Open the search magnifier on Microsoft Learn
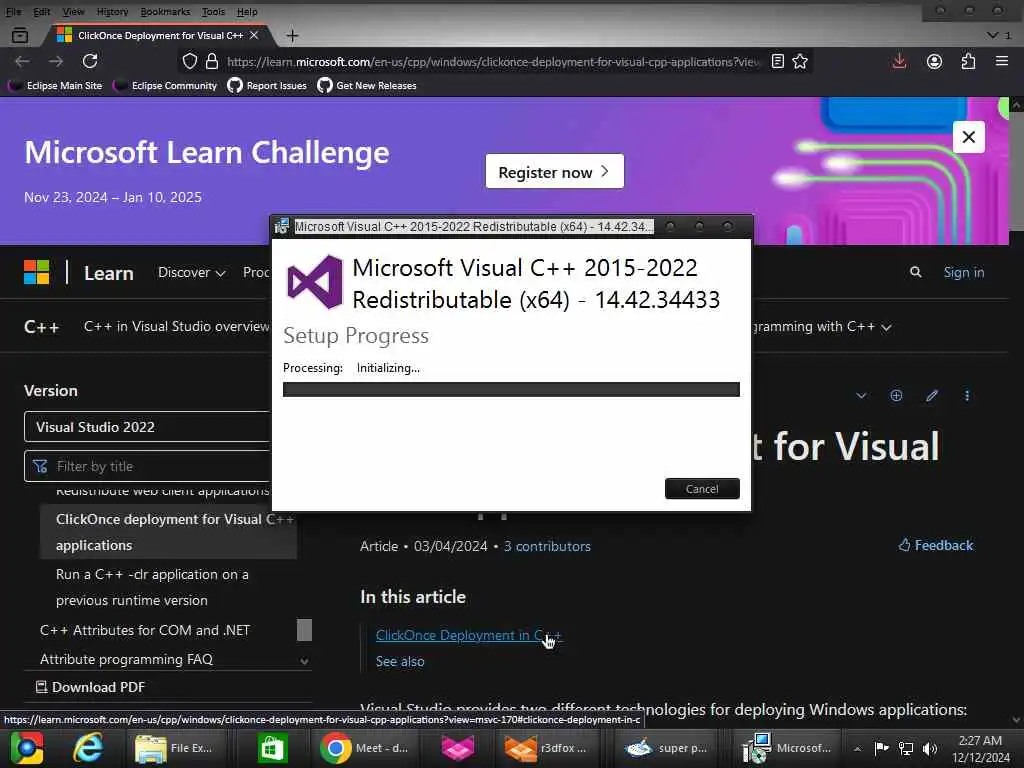 coord(916,272)
